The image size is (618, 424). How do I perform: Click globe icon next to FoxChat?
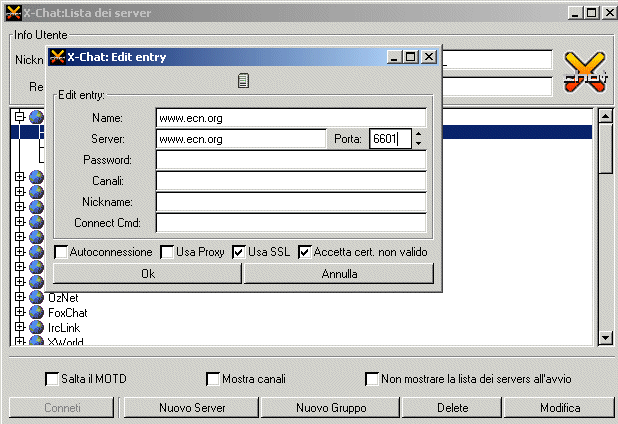(36, 312)
